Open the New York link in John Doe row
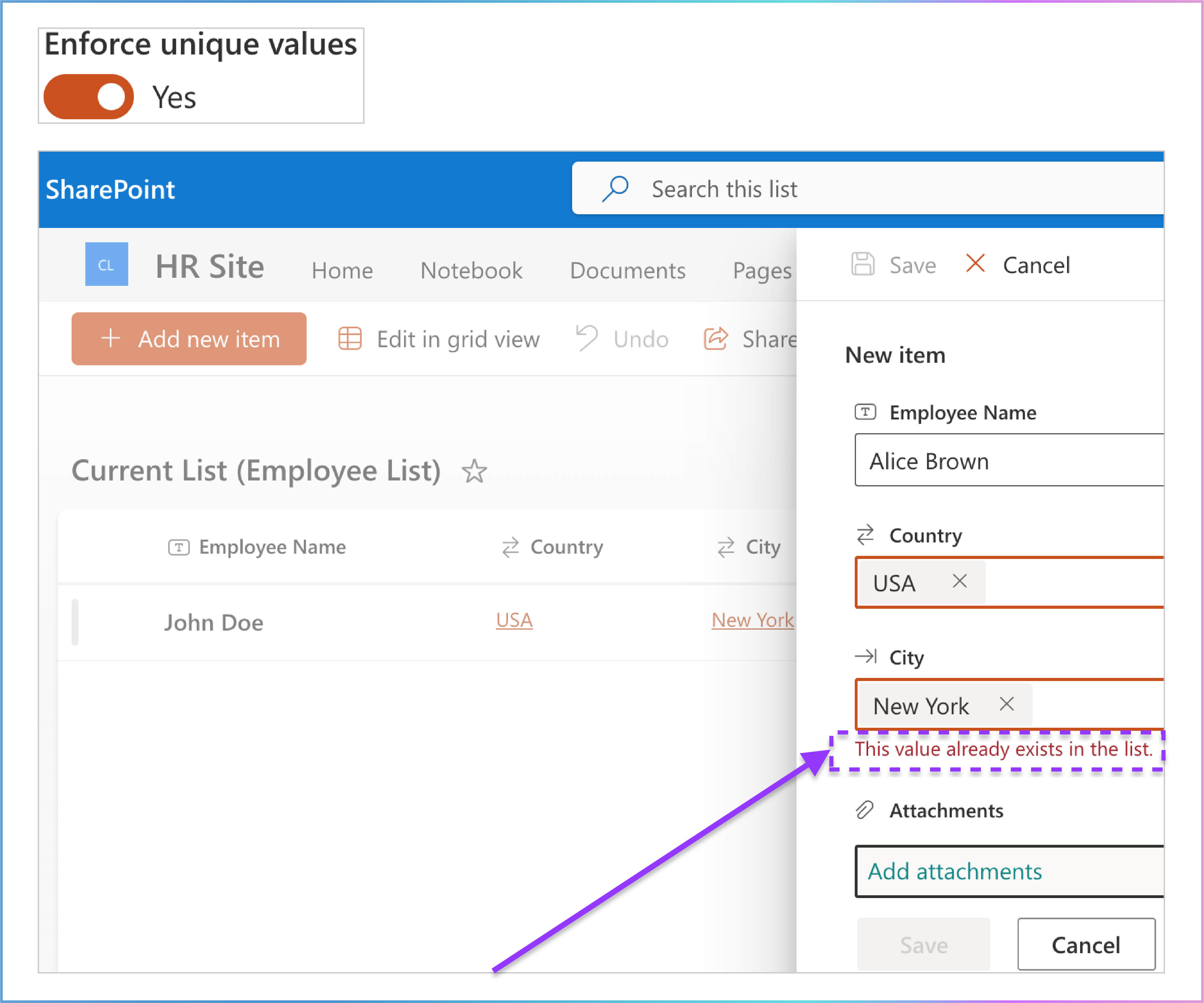This screenshot has height=1003, width=1204. point(753,620)
